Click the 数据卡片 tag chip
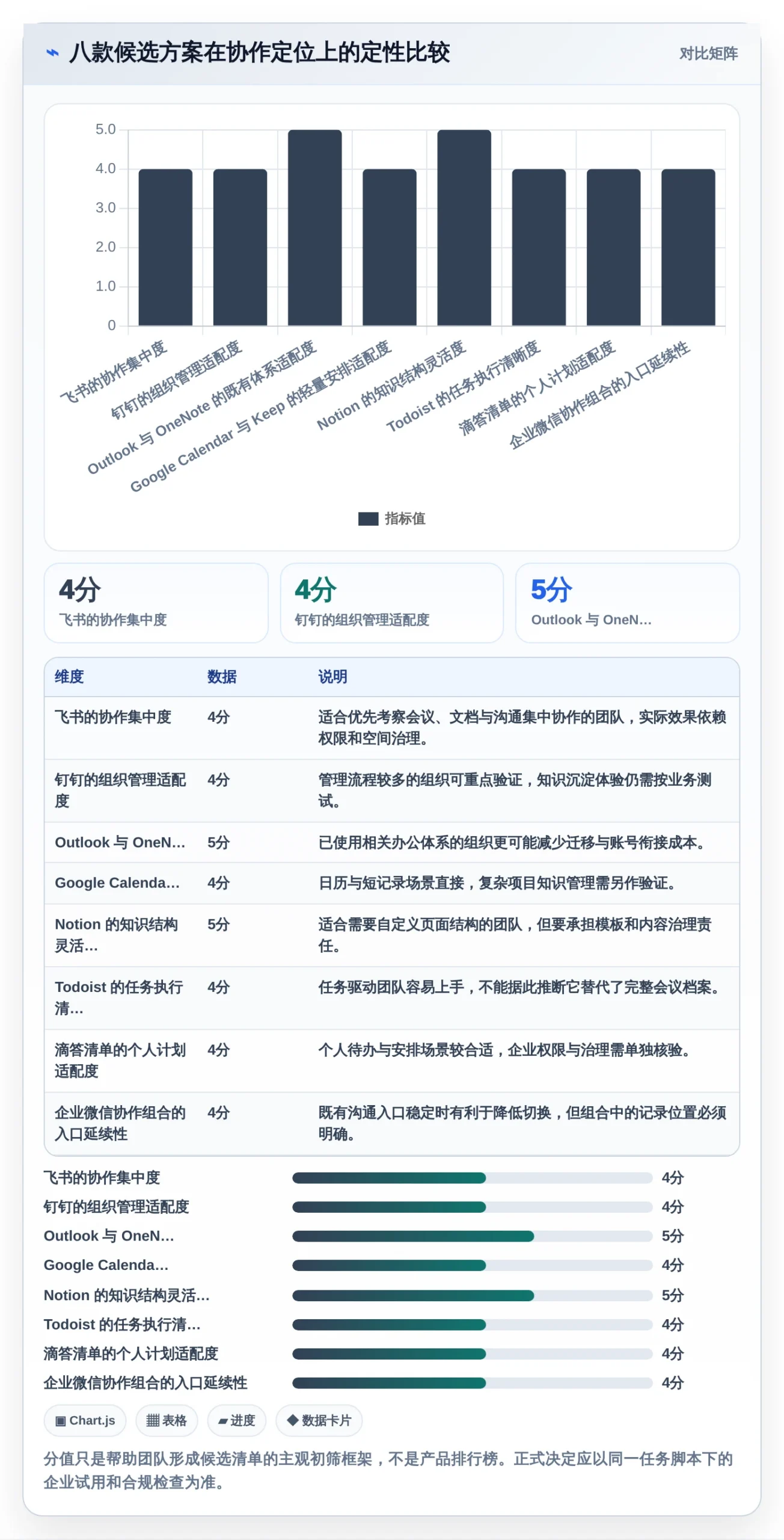Screen dimensions: 784x1540 point(319,1420)
